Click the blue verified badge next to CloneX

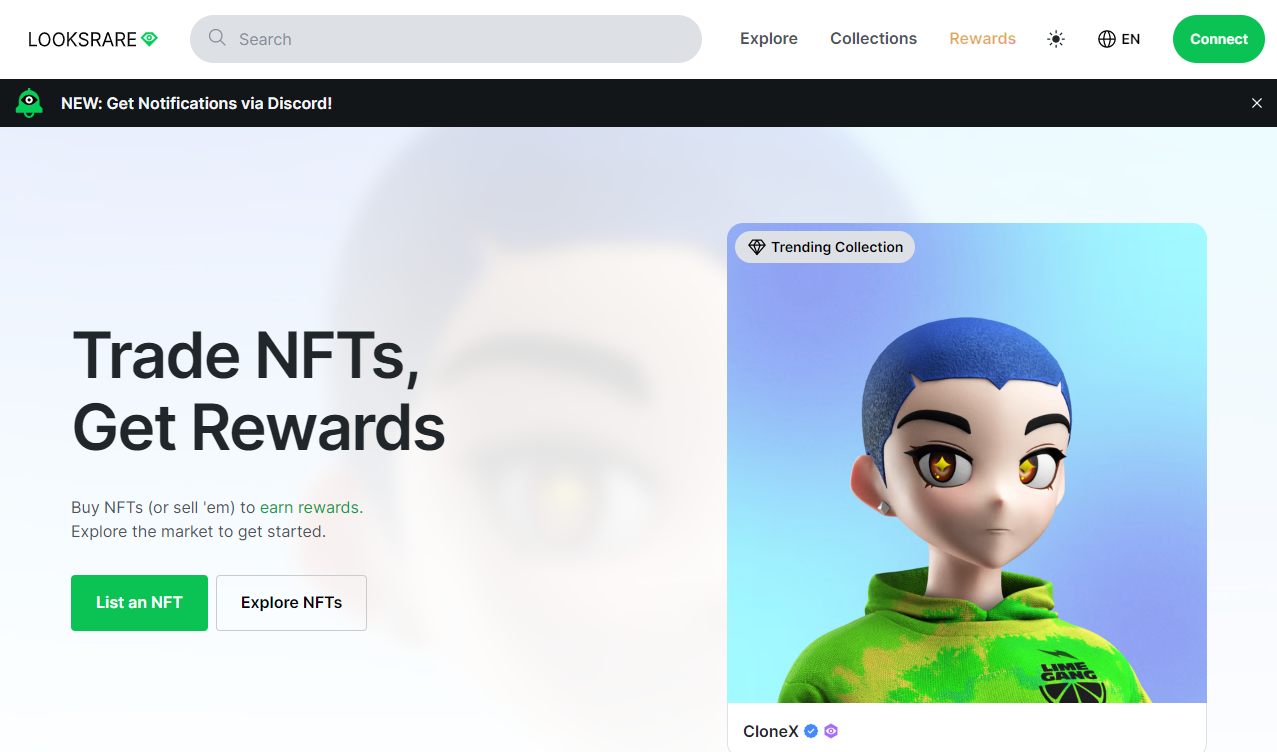[x=811, y=731]
